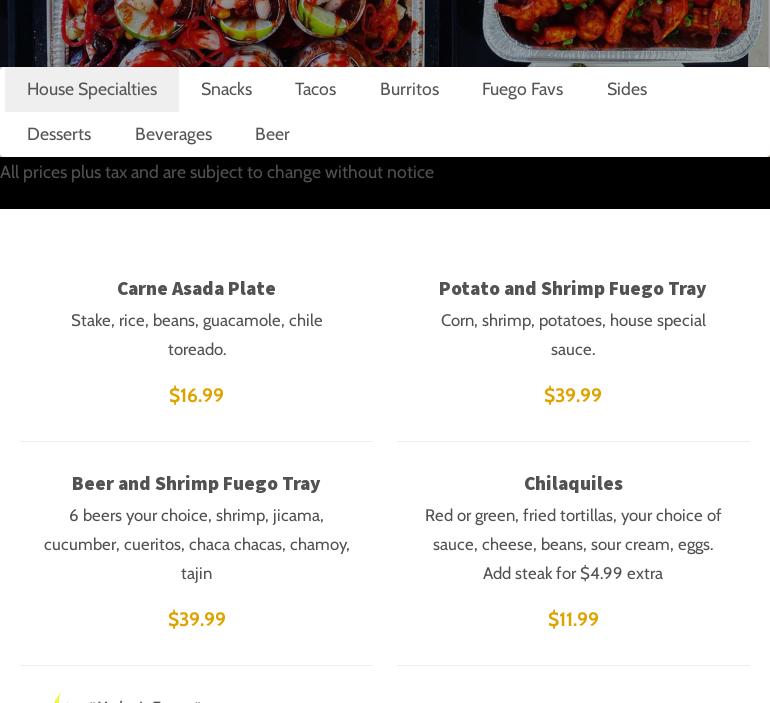Open the Sides tab

click(627, 89)
